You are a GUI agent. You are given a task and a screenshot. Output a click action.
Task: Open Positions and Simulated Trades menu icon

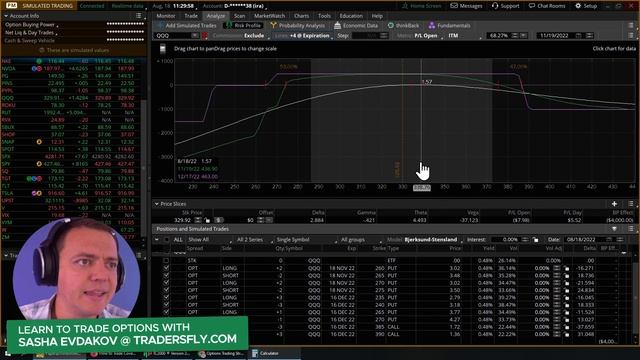(x=631, y=229)
